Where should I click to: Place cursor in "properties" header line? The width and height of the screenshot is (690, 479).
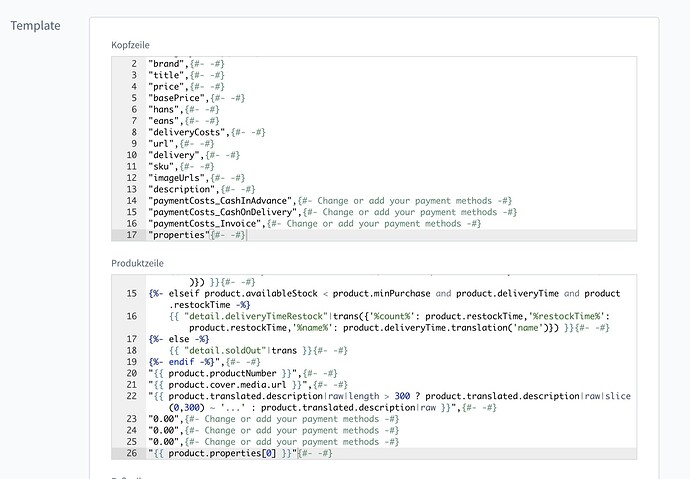(x=197, y=235)
